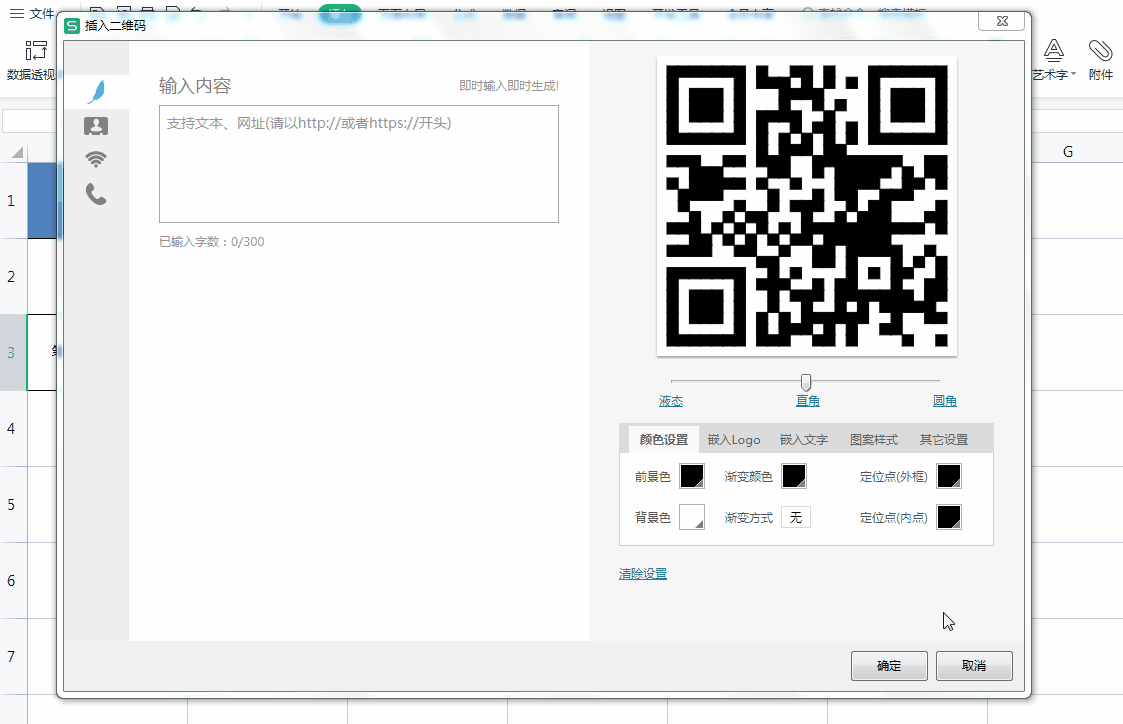This screenshot has width=1123, height=724.
Task: Click the 输入内容 heading text
Action: (x=195, y=86)
